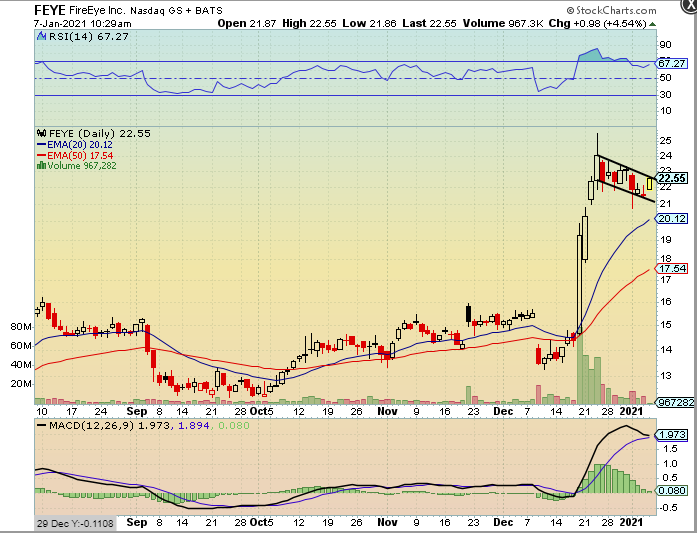Click the red EMA(50) legend line marker
Image resolution: width=697 pixels, height=533 pixels.
click(x=42, y=156)
